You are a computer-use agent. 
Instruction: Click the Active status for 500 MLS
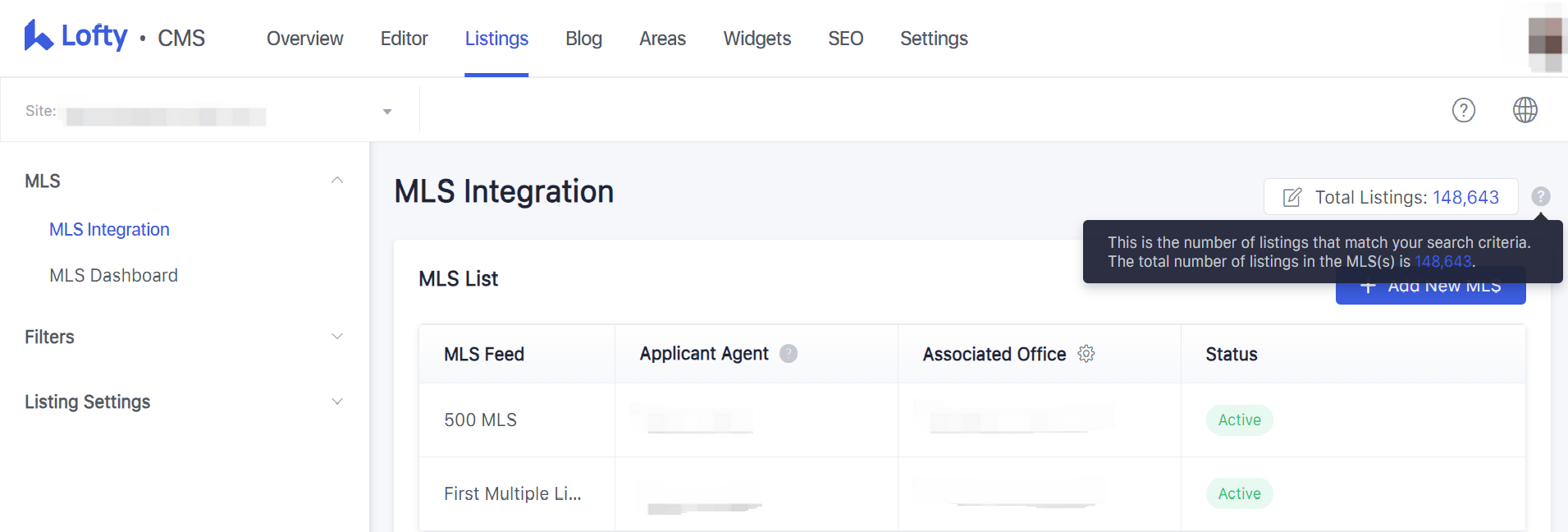[x=1239, y=420]
